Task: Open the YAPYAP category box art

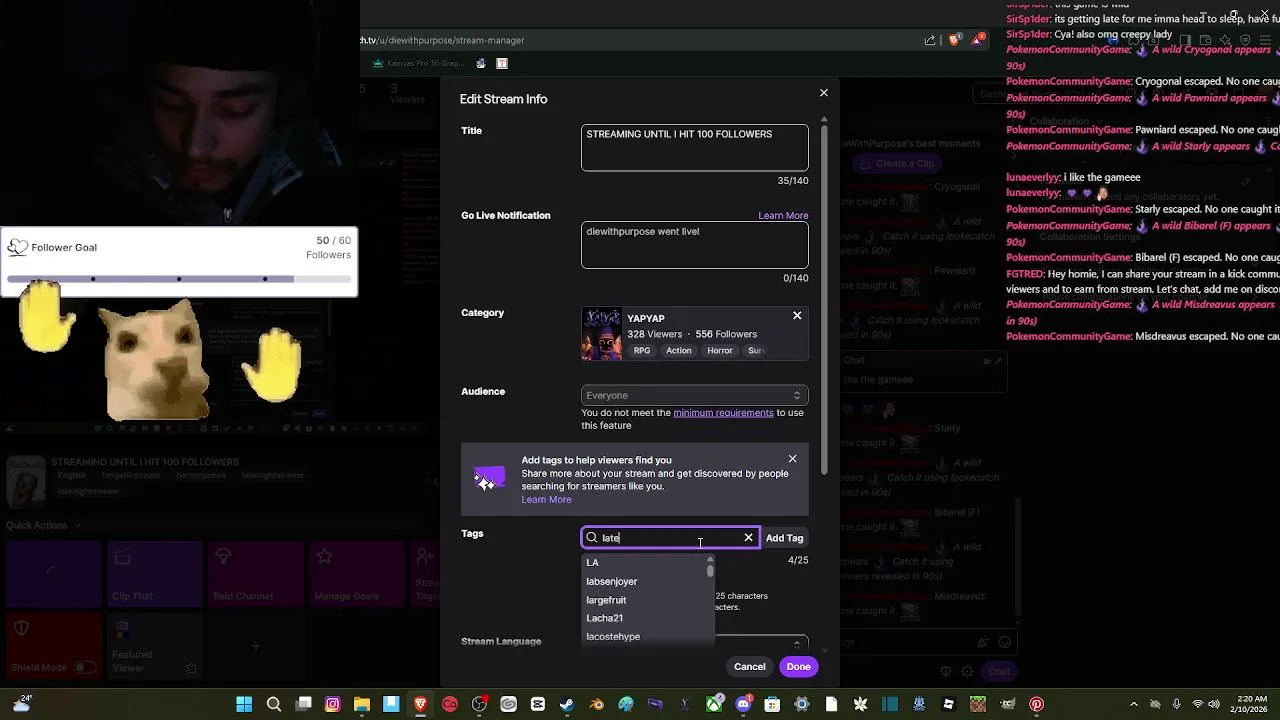Action: click(602, 334)
